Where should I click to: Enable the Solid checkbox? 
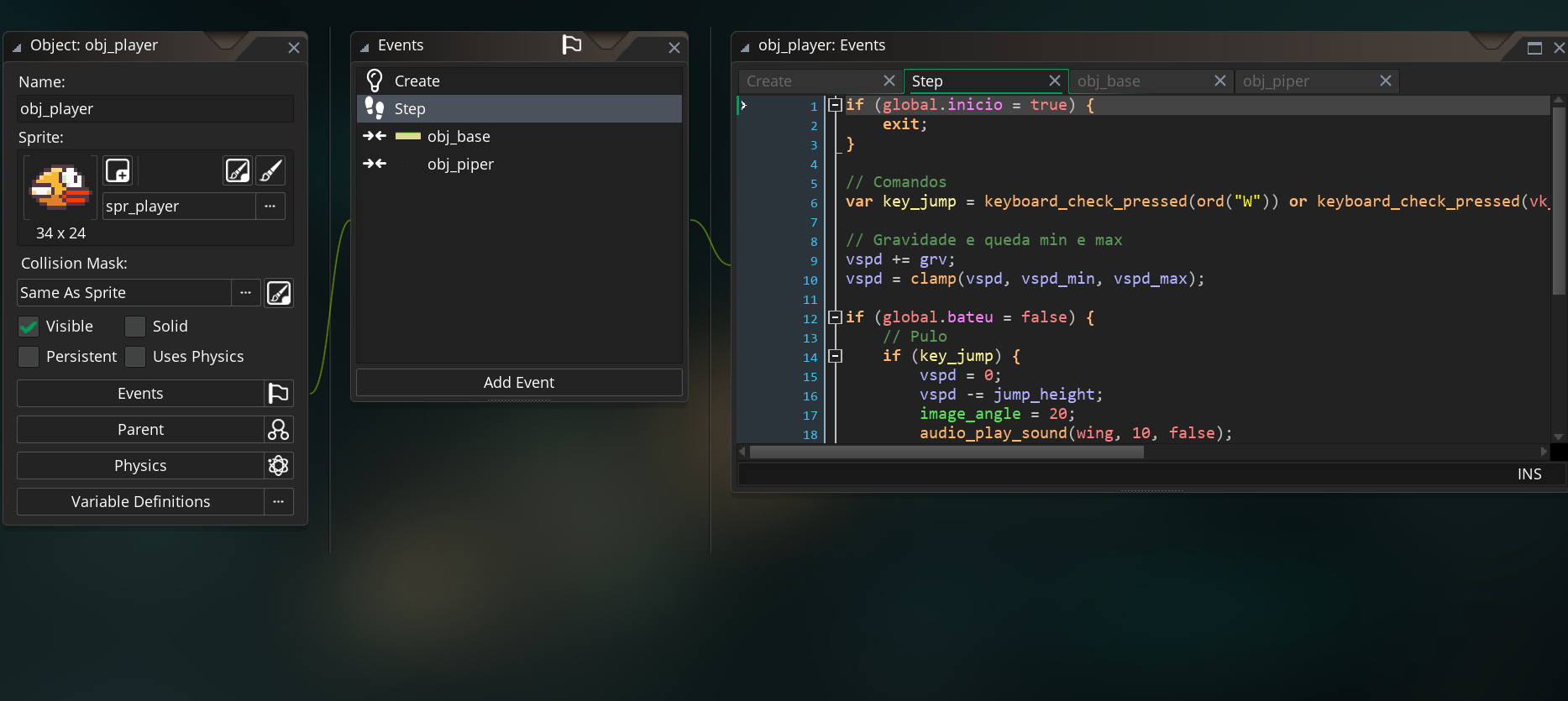pos(135,327)
